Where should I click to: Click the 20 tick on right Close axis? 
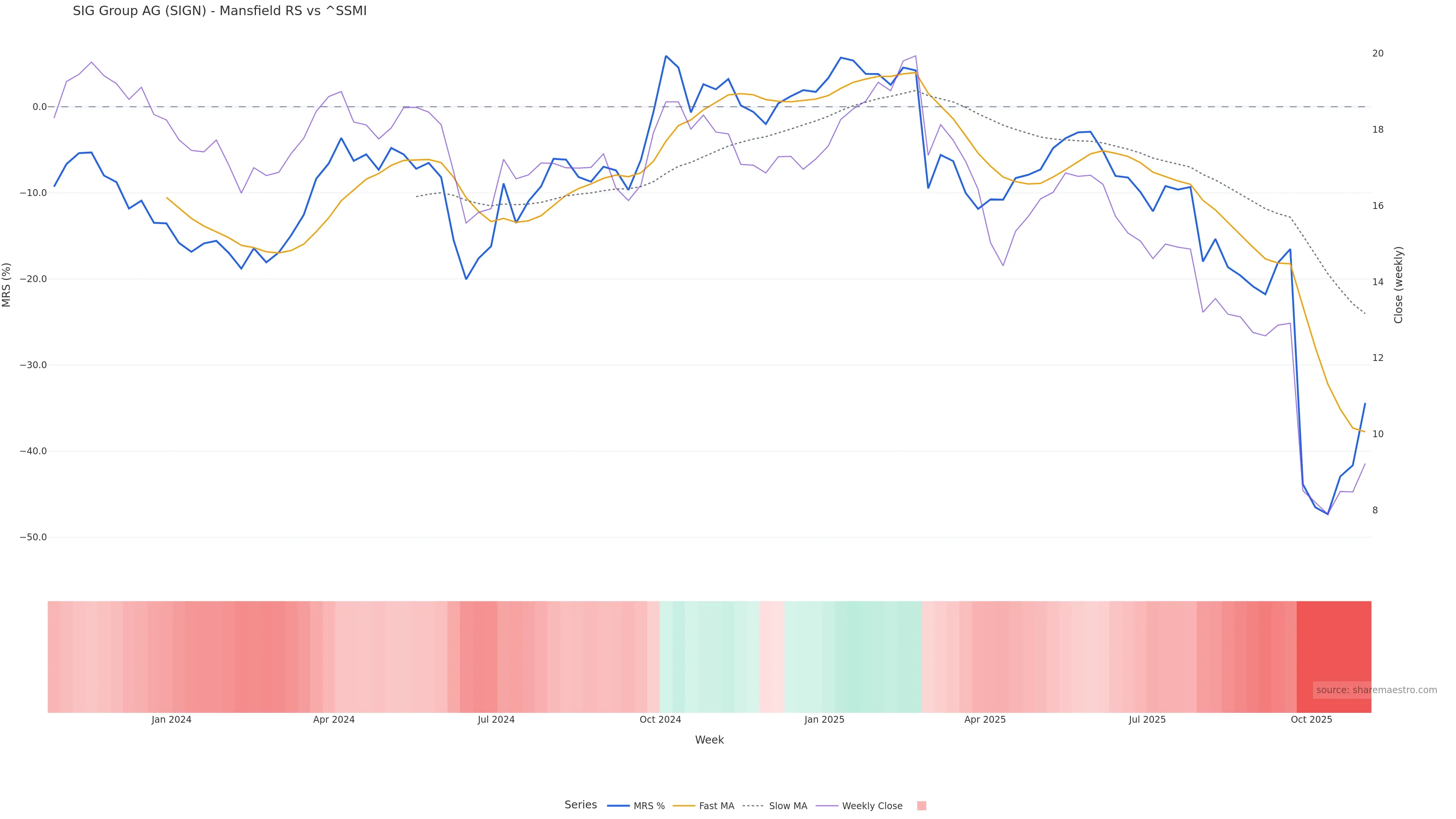tap(1378, 54)
